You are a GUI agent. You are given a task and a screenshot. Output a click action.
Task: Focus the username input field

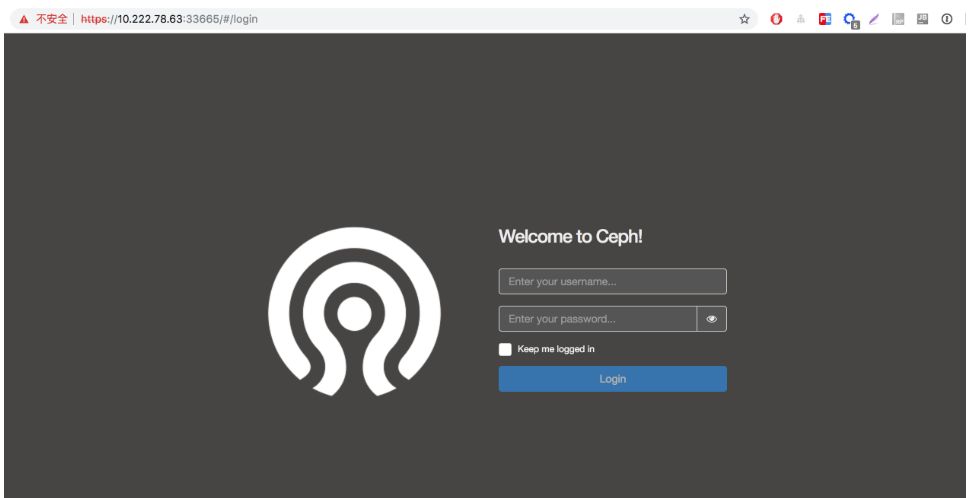click(612, 281)
